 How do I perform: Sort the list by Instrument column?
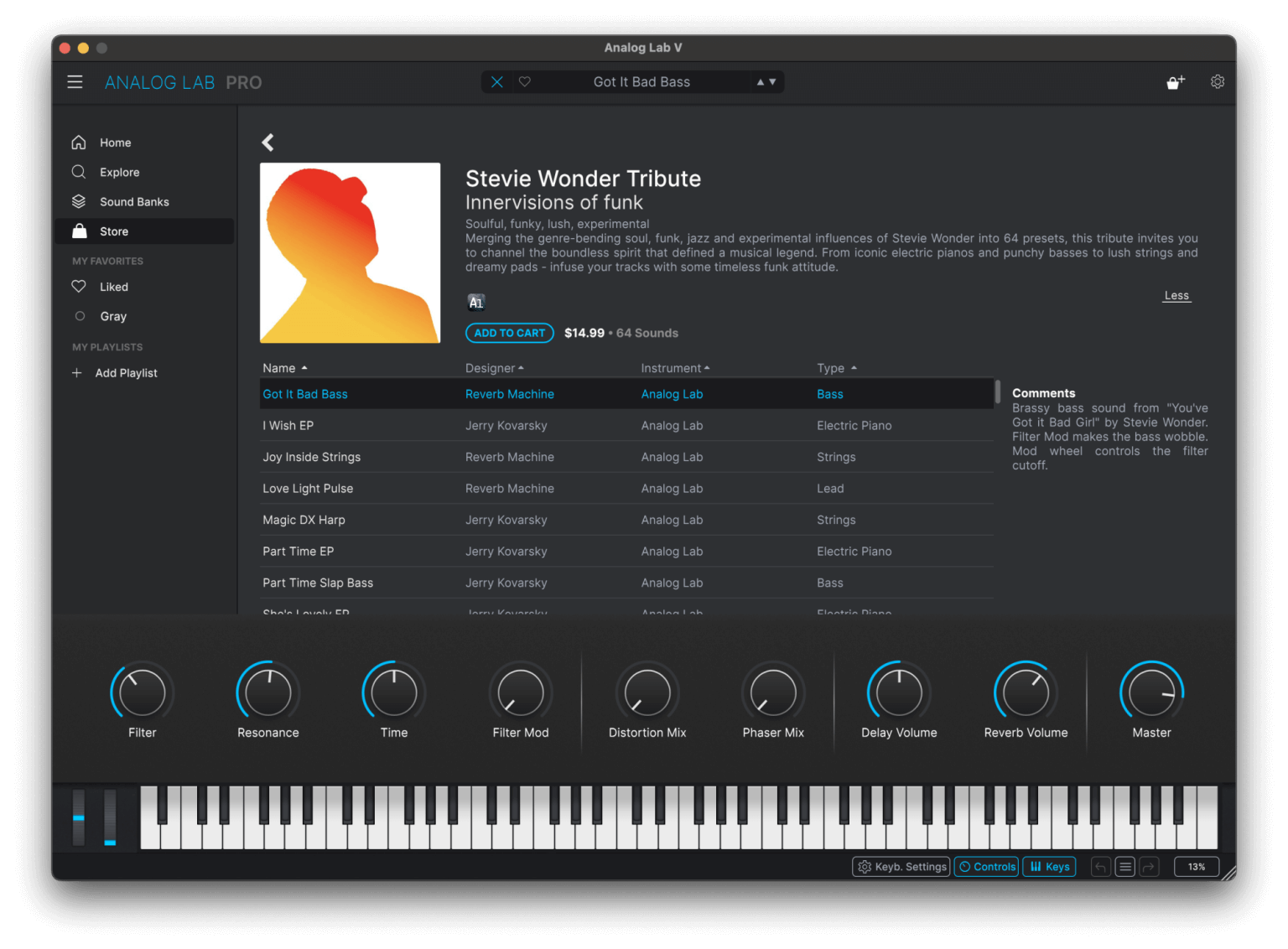tap(675, 368)
